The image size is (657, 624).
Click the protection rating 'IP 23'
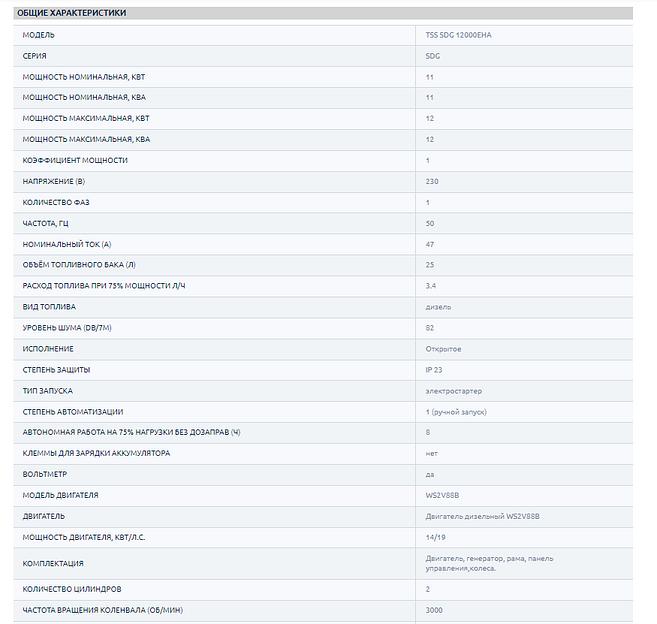tap(434, 369)
